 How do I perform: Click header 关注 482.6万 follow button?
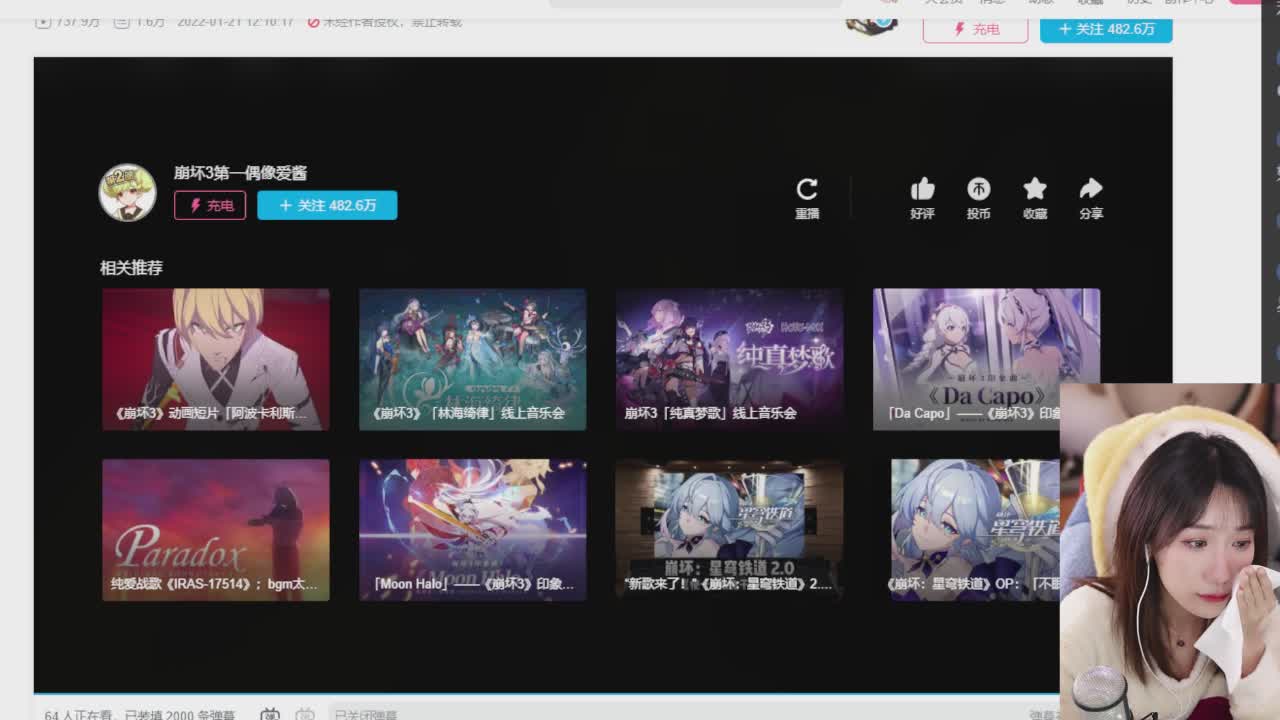pyautogui.click(x=1106, y=29)
